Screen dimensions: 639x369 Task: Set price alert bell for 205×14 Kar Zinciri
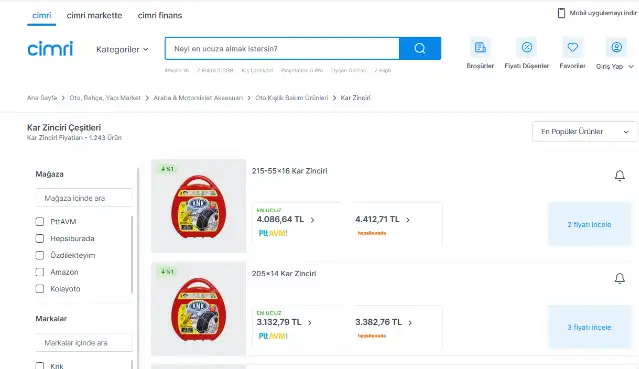[x=619, y=278]
